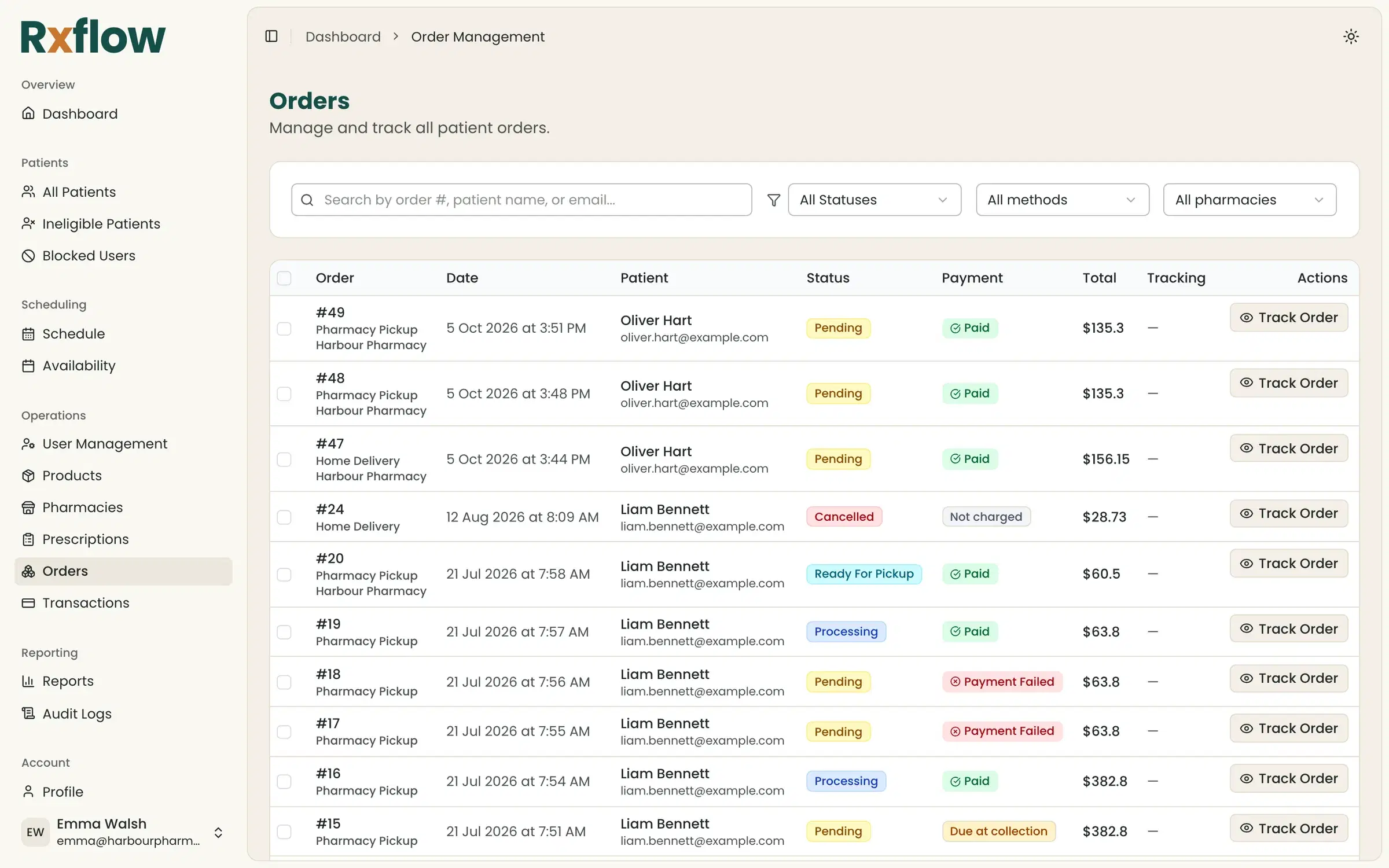Click Track Order for order #48

(x=1289, y=382)
